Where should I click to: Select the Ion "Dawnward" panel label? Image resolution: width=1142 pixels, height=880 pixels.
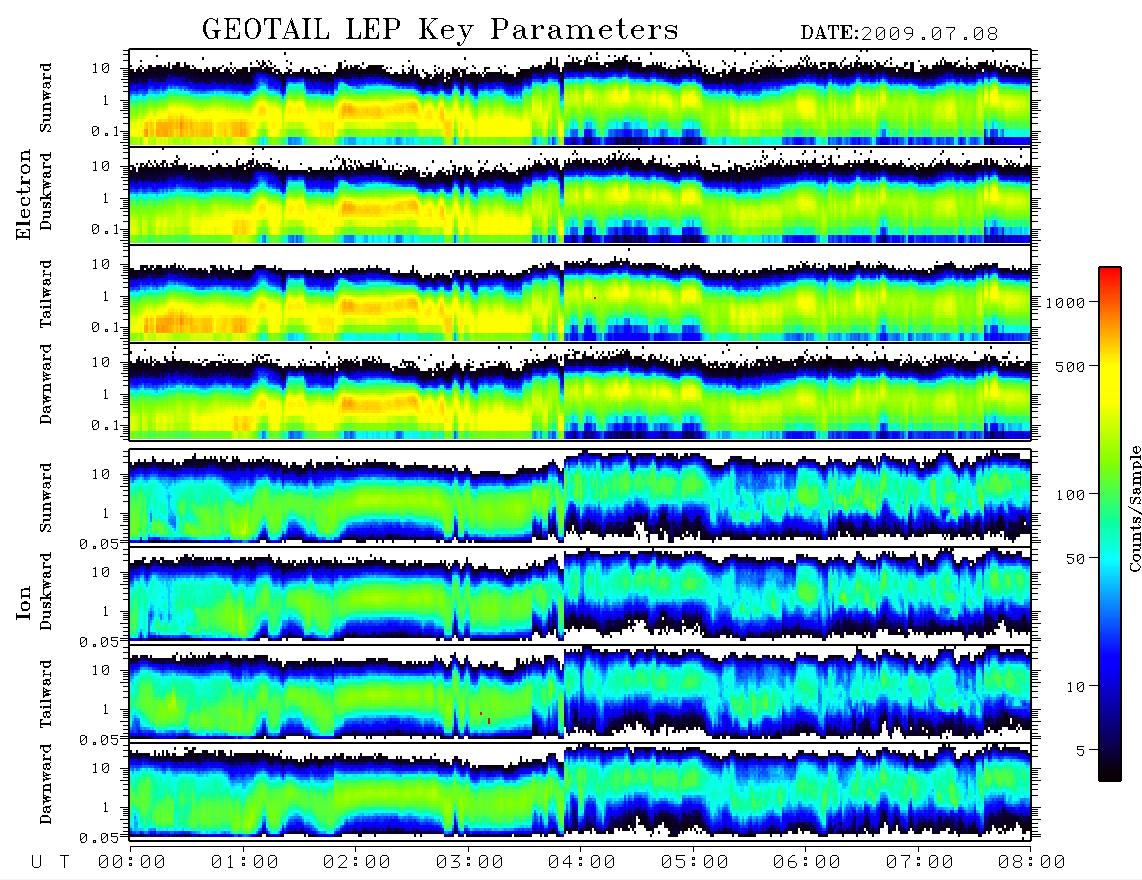[x=46, y=784]
